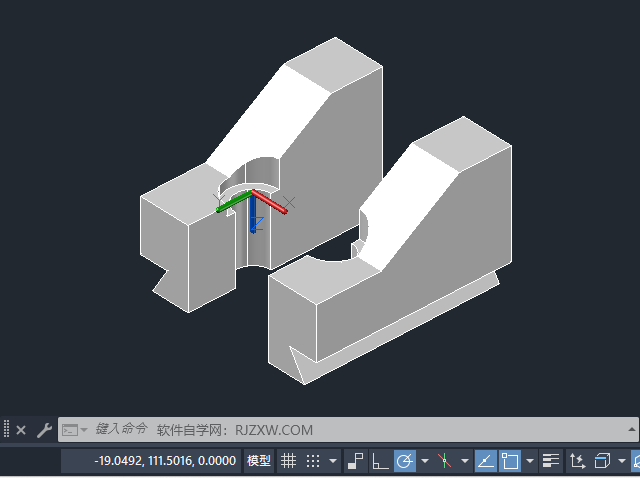Turn off 2D object snap

click(x=510, y=461)
